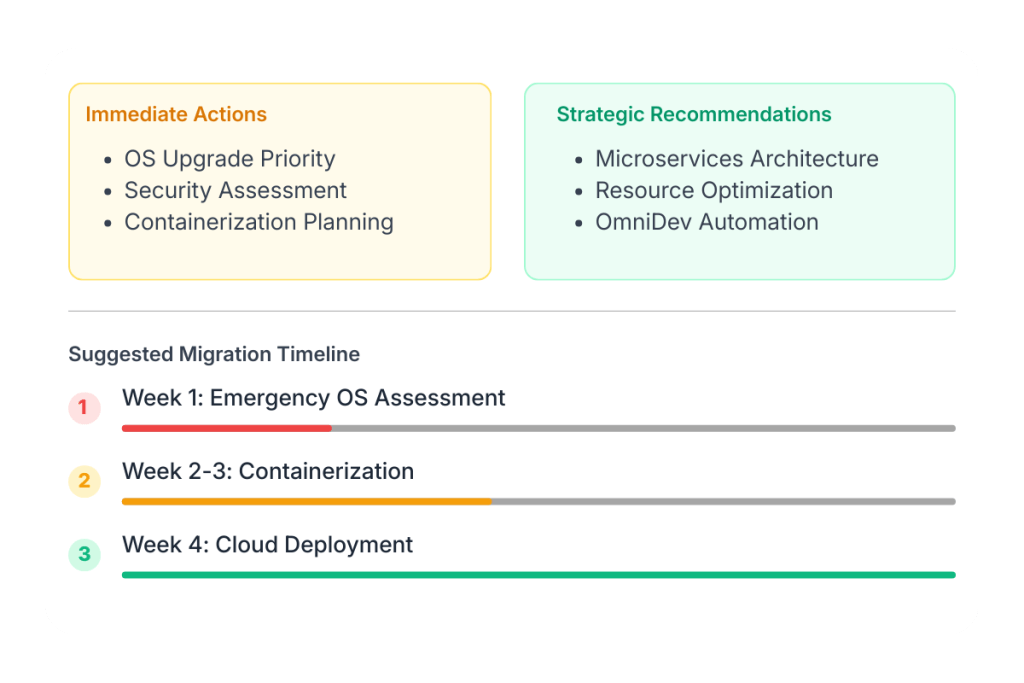Select OmniDev Automation list item
This screenshot has height=683, width=1024.
pos(706,222)
